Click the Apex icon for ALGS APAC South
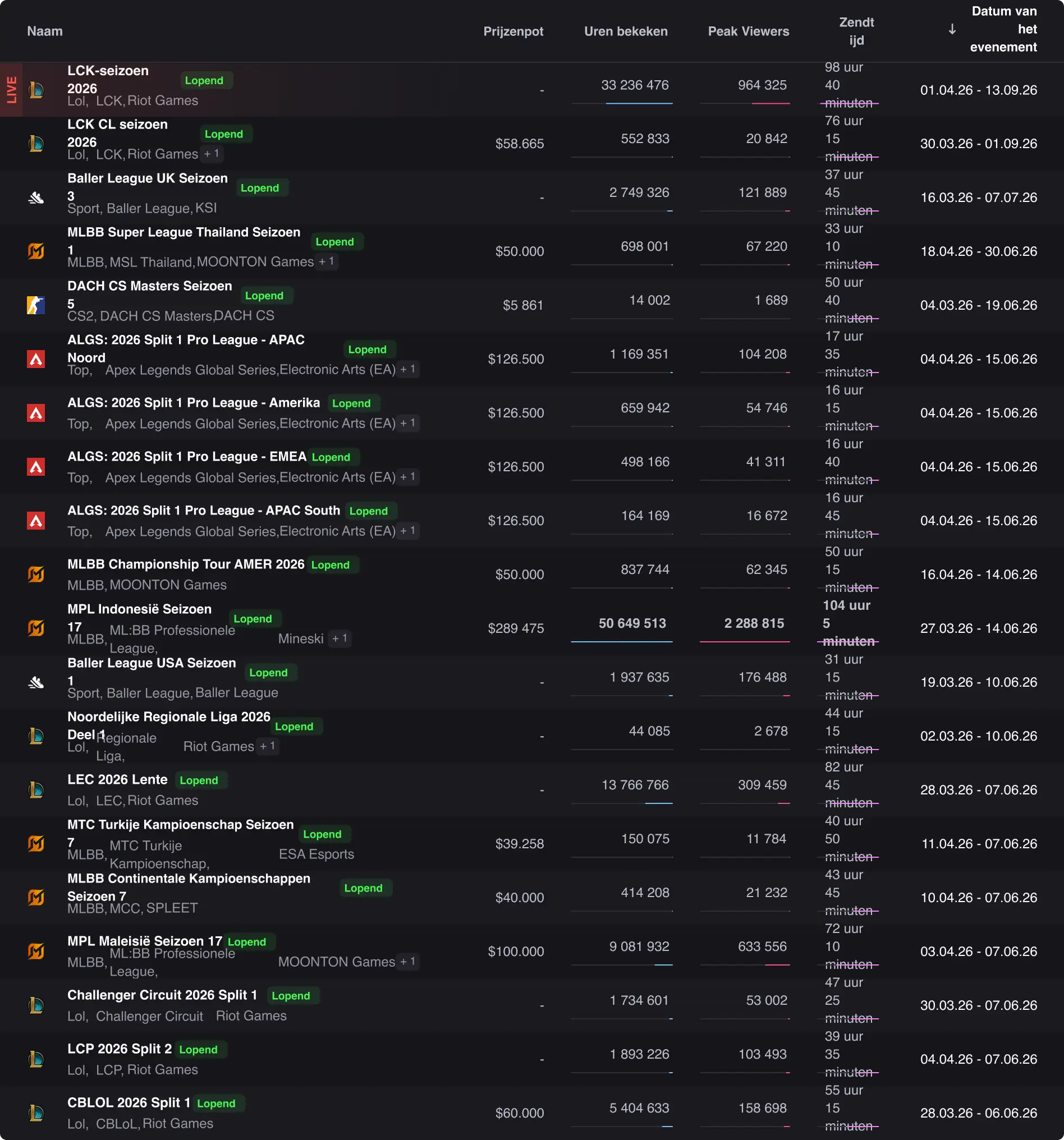 click(36, 521)
